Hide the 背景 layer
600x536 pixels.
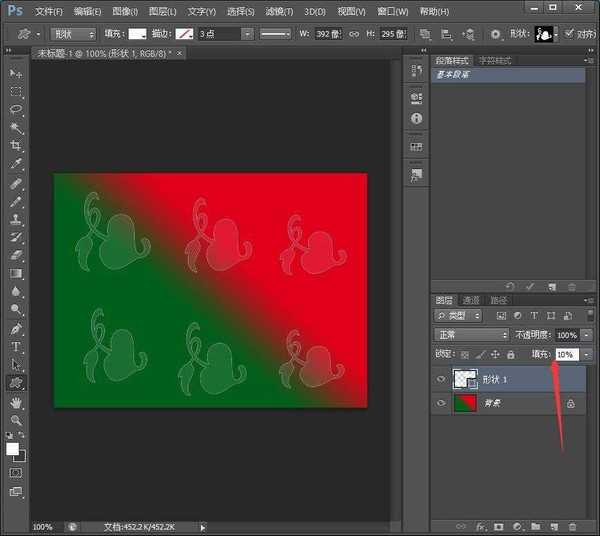pyautogui.click(x=442, y=403)
